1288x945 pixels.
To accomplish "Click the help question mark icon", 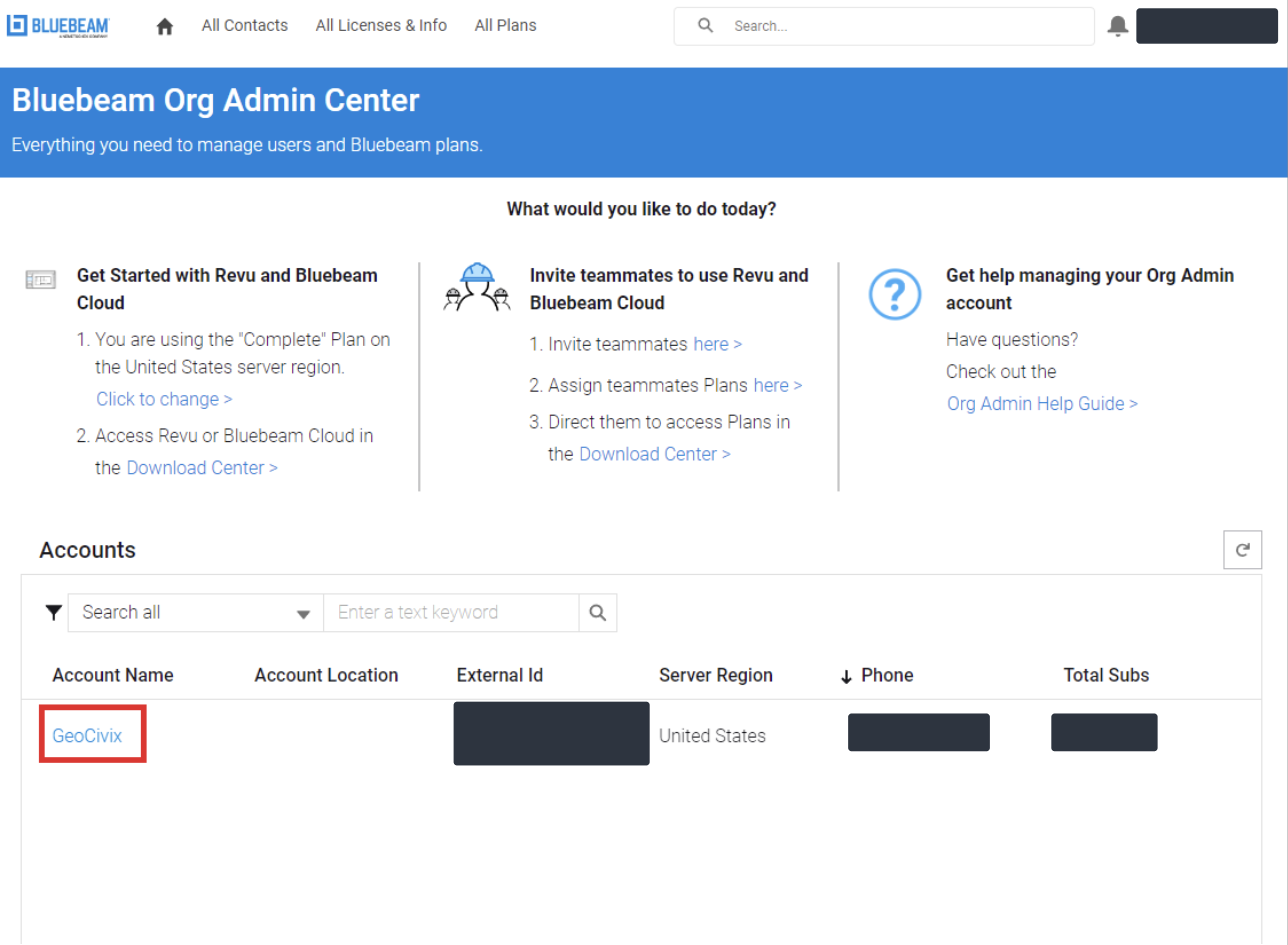I will (x=894, y=294).
